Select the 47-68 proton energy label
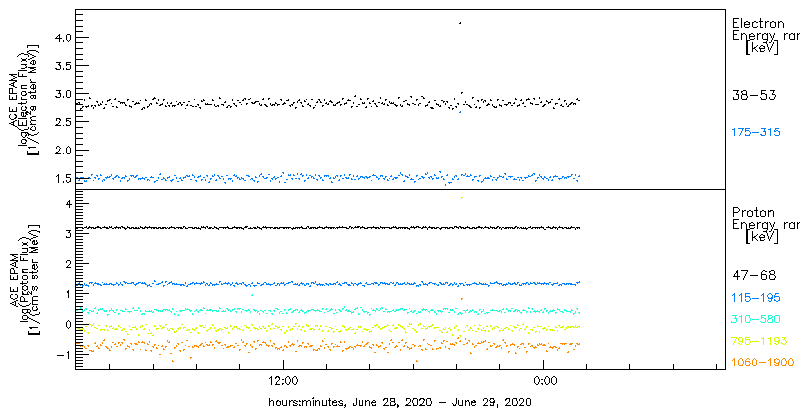This screenshot has height=410, width=800. tap(754, 275)
